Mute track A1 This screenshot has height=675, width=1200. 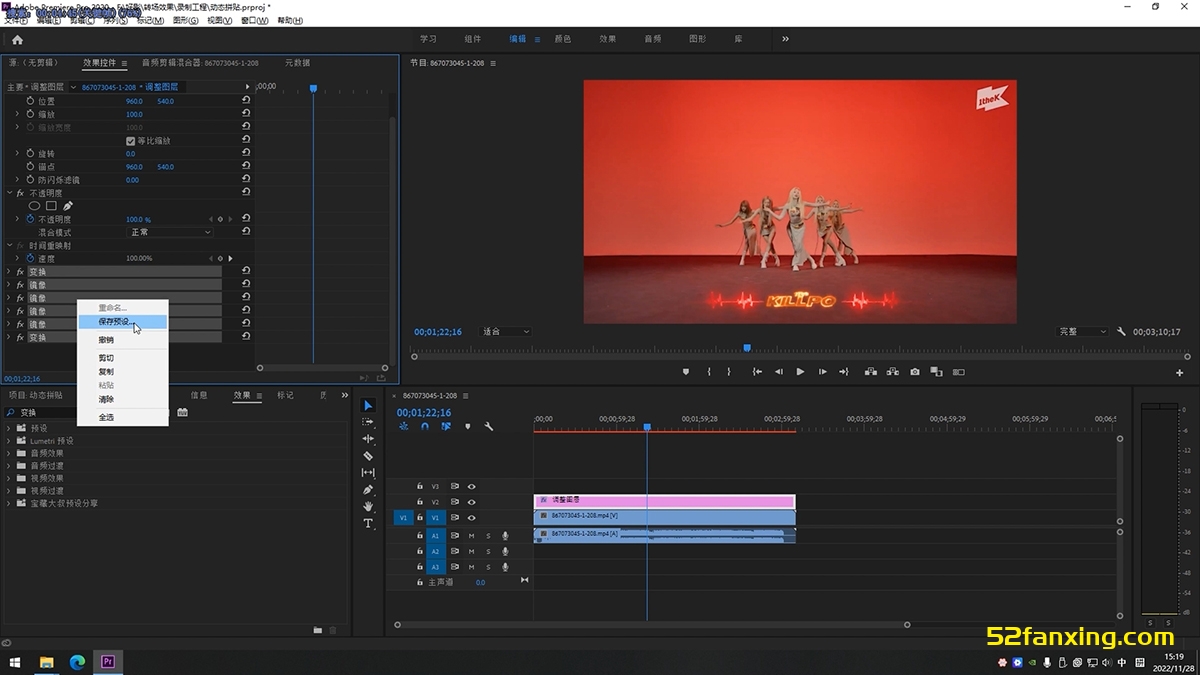(x=471, y=536)
